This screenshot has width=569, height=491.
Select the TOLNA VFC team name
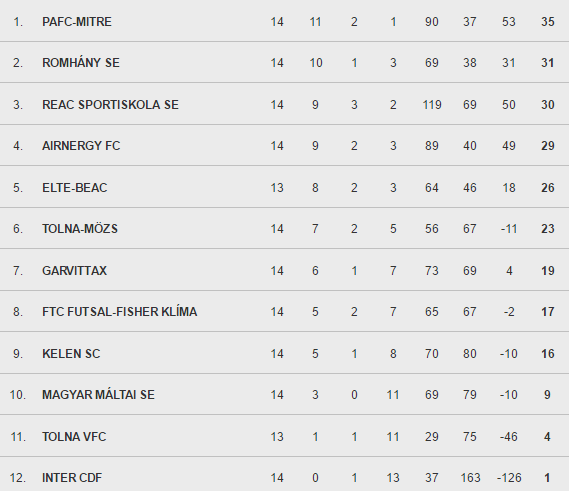tap(74, 437)
